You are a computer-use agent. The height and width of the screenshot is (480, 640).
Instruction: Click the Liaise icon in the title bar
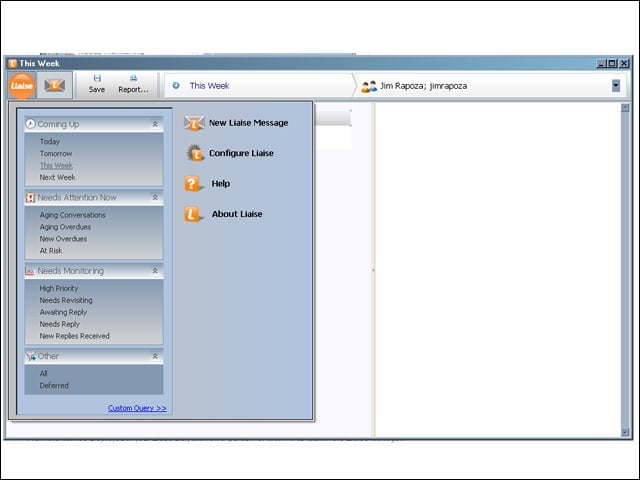pyautogui.click(x=13, y=63)
